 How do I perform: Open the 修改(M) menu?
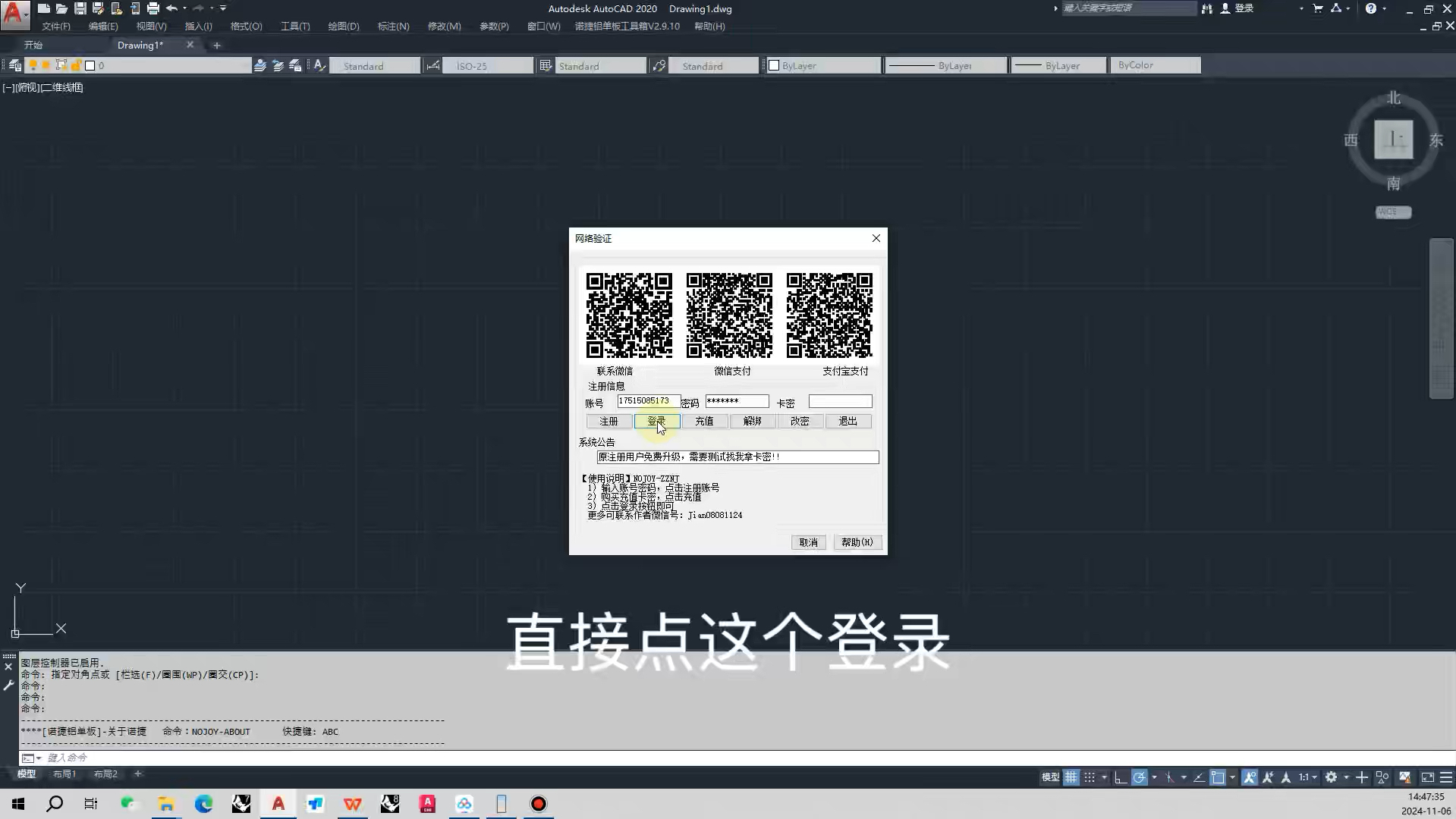point(444,26)
